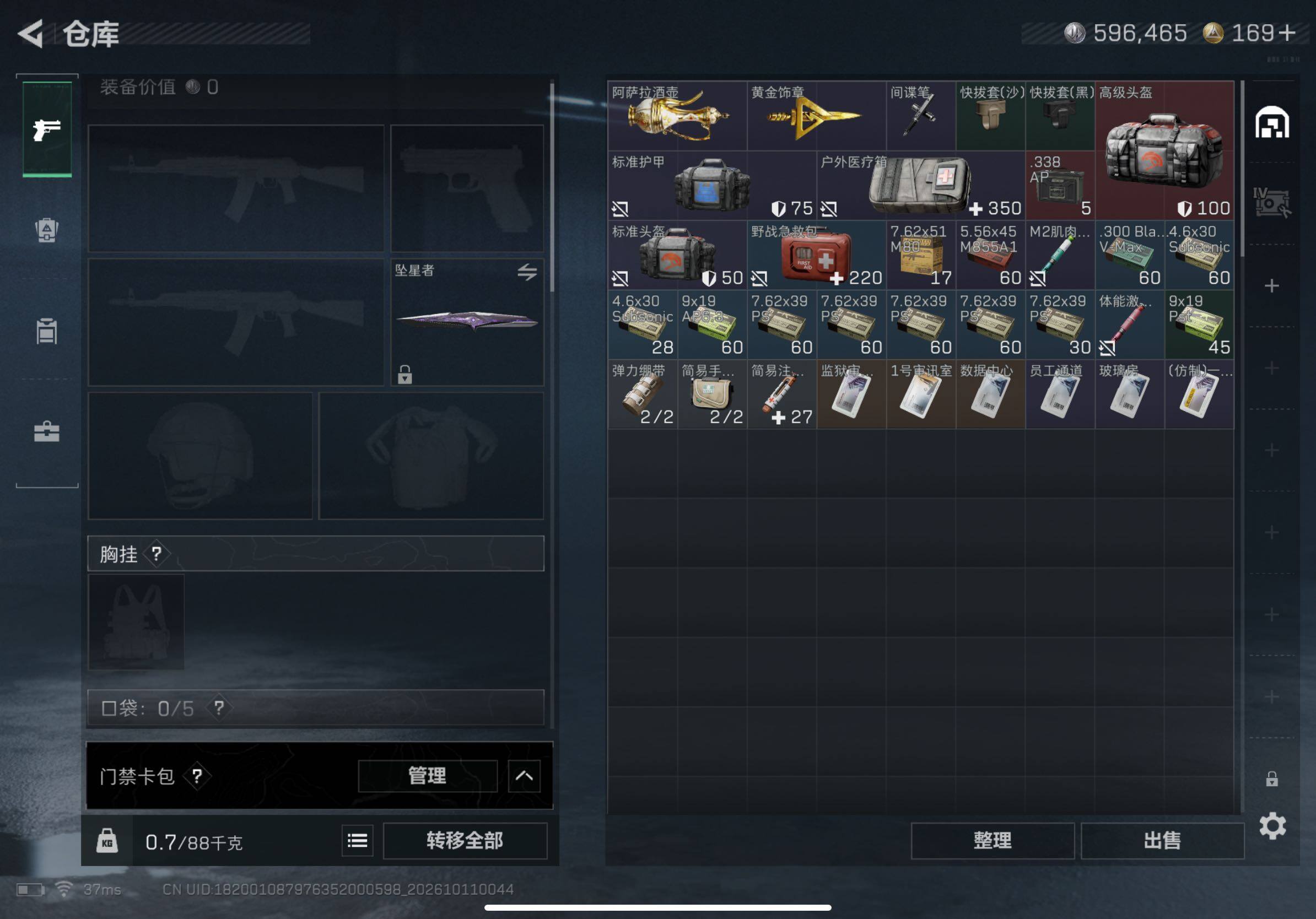The width and height of the screenshot is (1316, 919).
Task: Select the 数据中心 keycard
Action: point(990,393)
